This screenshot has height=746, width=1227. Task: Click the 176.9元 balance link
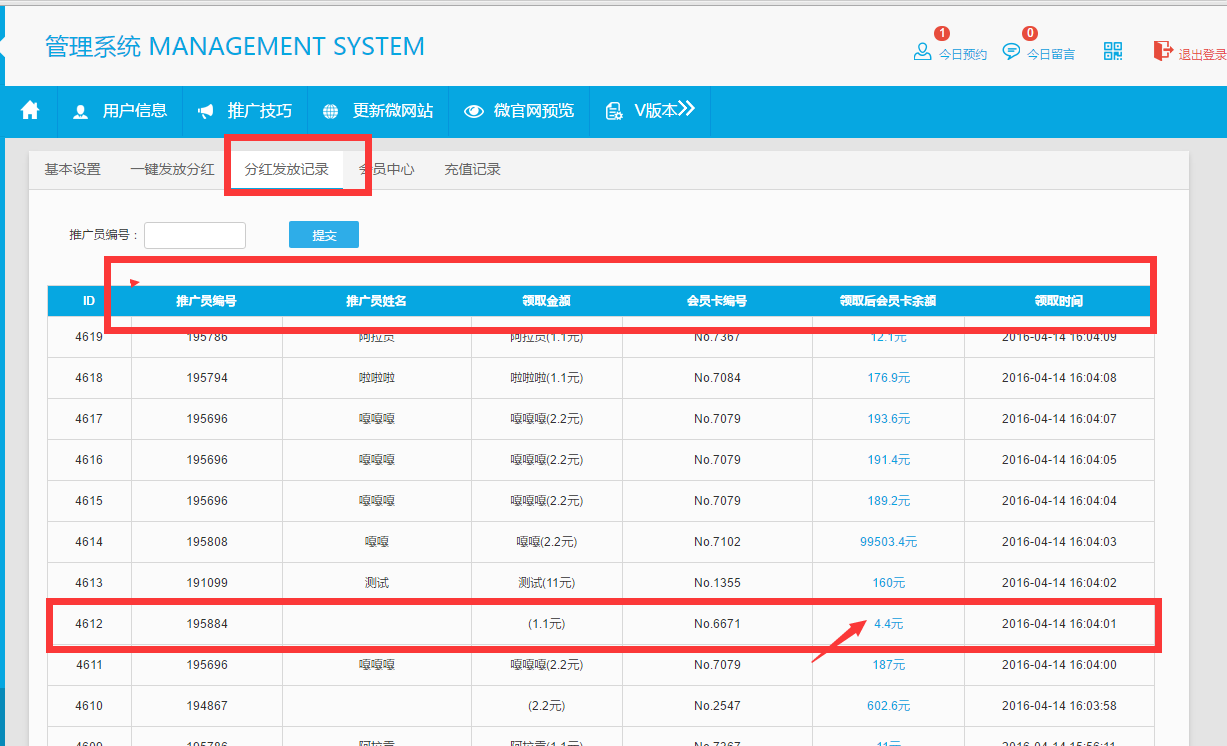coord(888,378)
